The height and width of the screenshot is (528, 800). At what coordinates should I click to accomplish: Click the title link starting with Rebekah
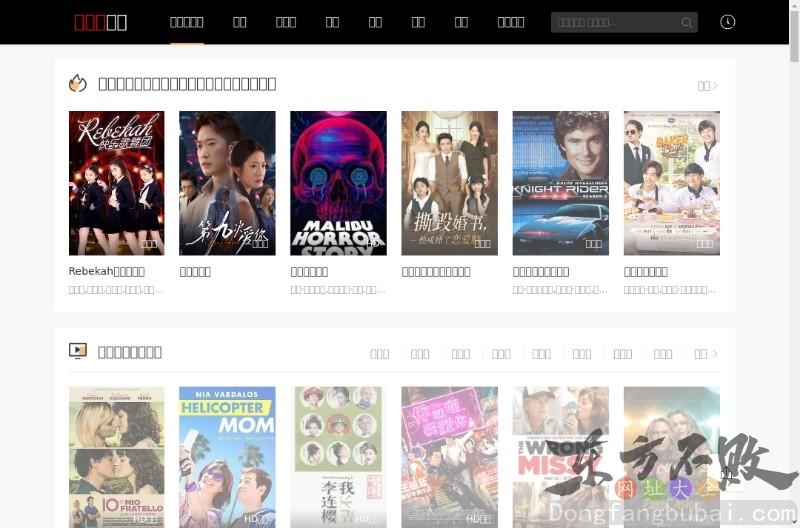click(x=106, y=271)
